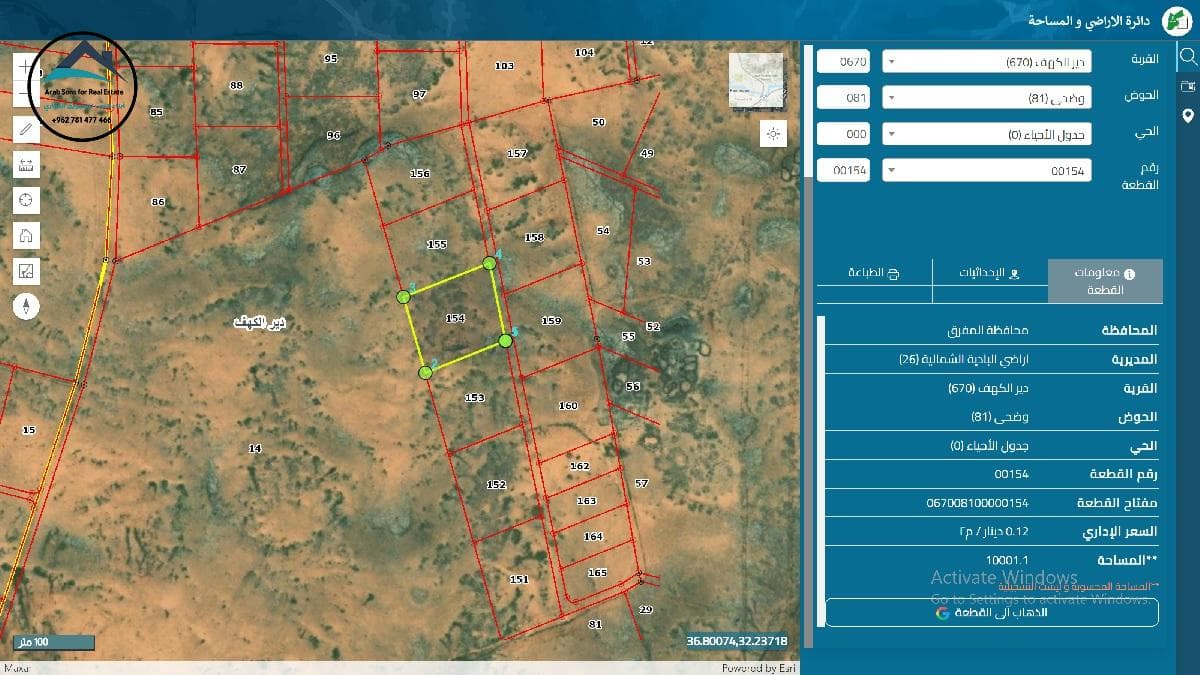
Task: Click the village code 0670 input field
Action: [x=845, y=62]
